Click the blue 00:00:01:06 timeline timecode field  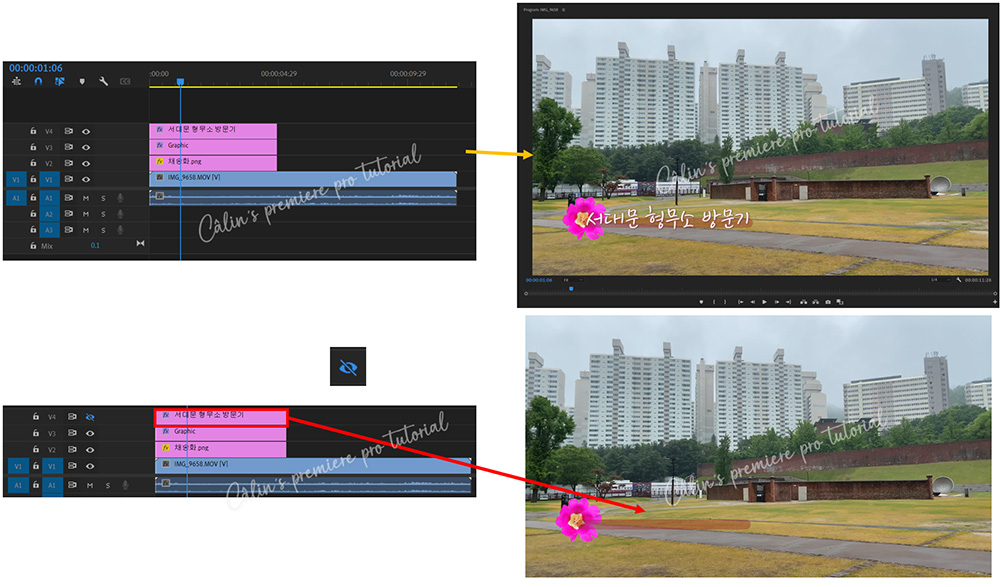coord(36,68)
